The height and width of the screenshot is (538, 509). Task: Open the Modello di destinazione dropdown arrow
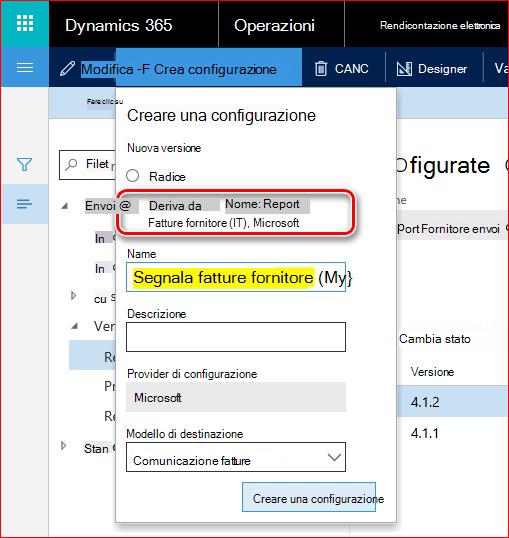[x=334, y=457]
